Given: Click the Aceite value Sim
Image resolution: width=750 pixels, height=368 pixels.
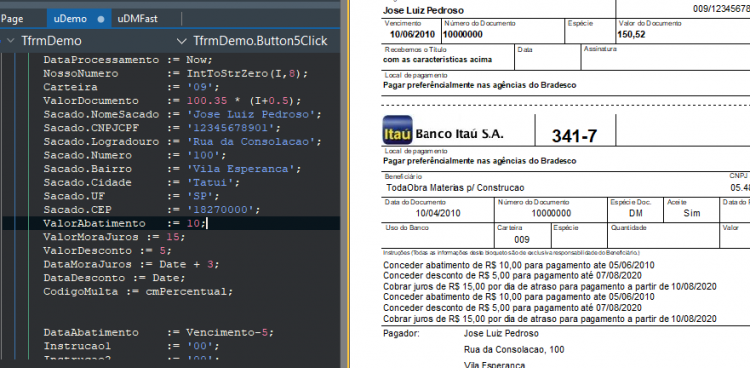Looking at the screenshot, I should pos(692,213).
